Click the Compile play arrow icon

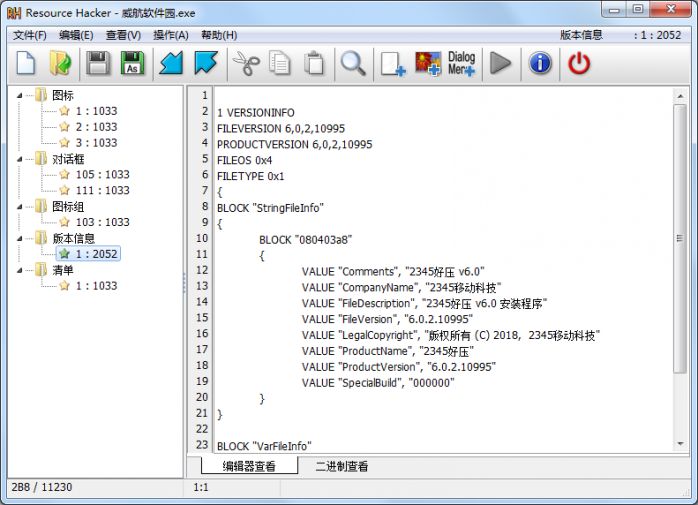[x=500, y=63]
